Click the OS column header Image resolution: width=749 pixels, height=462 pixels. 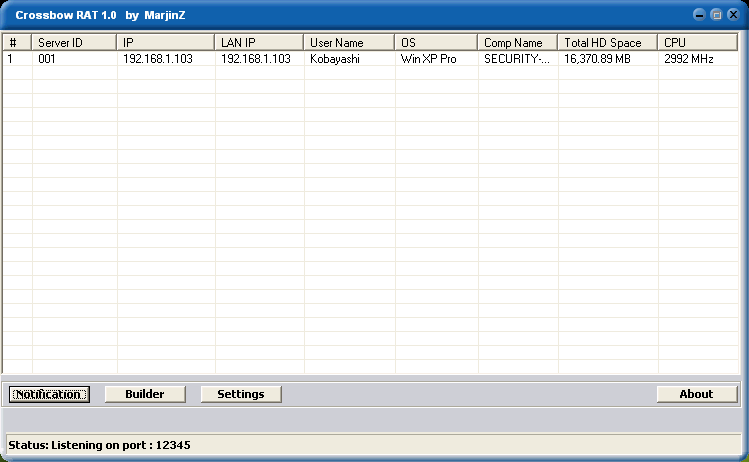coord(436,43)
